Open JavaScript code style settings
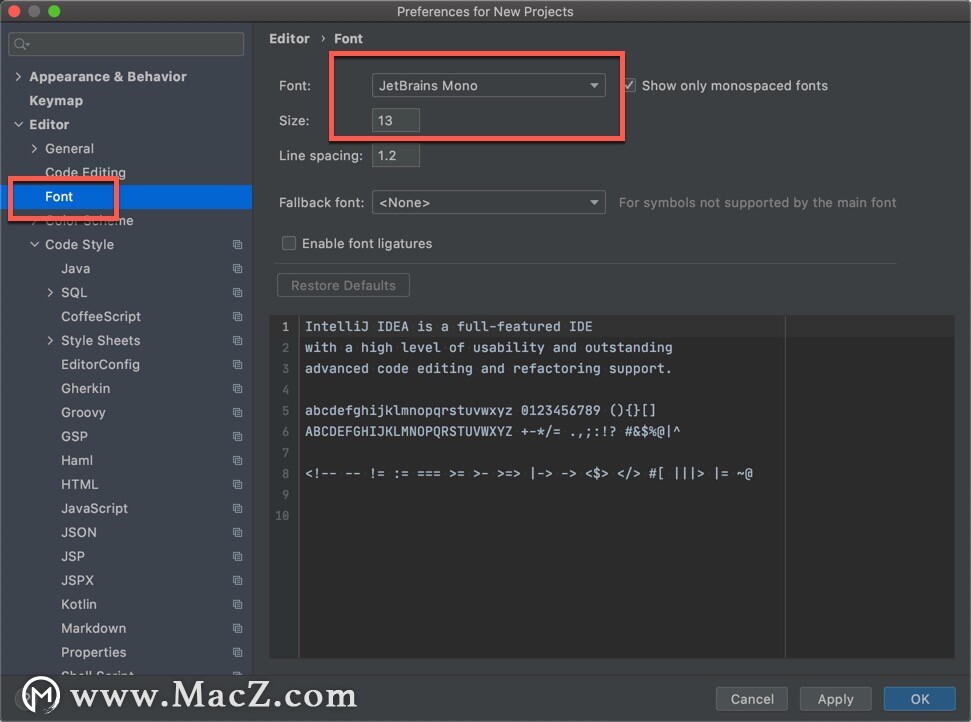The width and height of the screenshot is (971, 722). tap(94, 508)
